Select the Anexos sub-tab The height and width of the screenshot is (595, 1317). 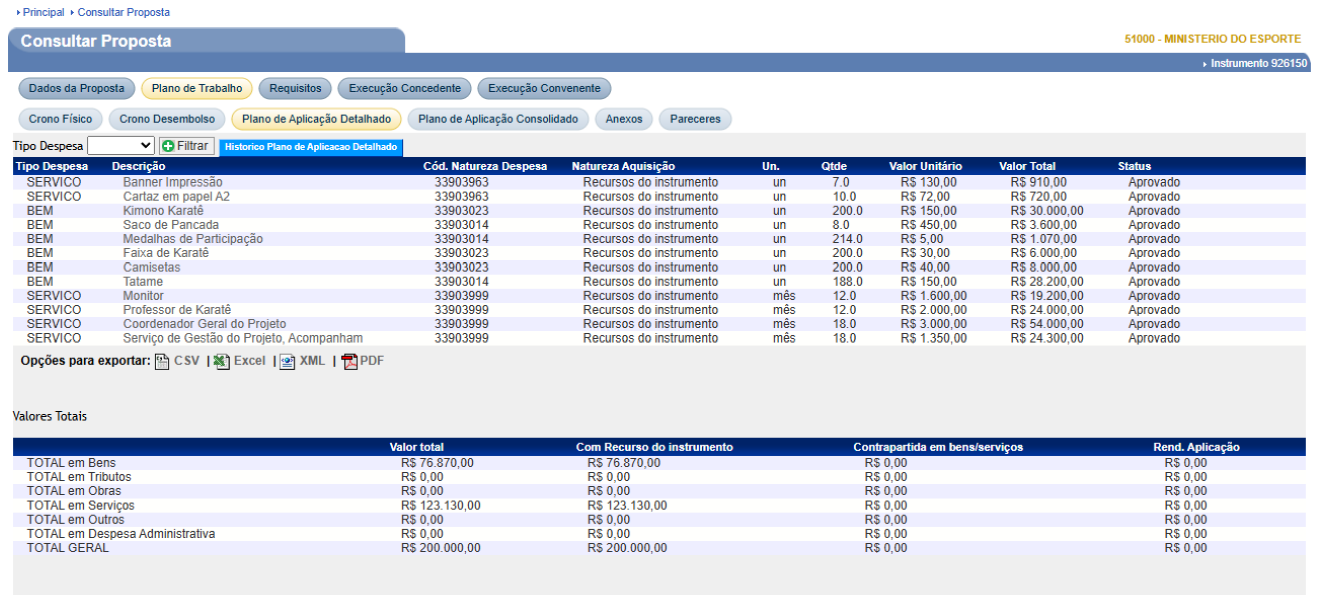624,119
